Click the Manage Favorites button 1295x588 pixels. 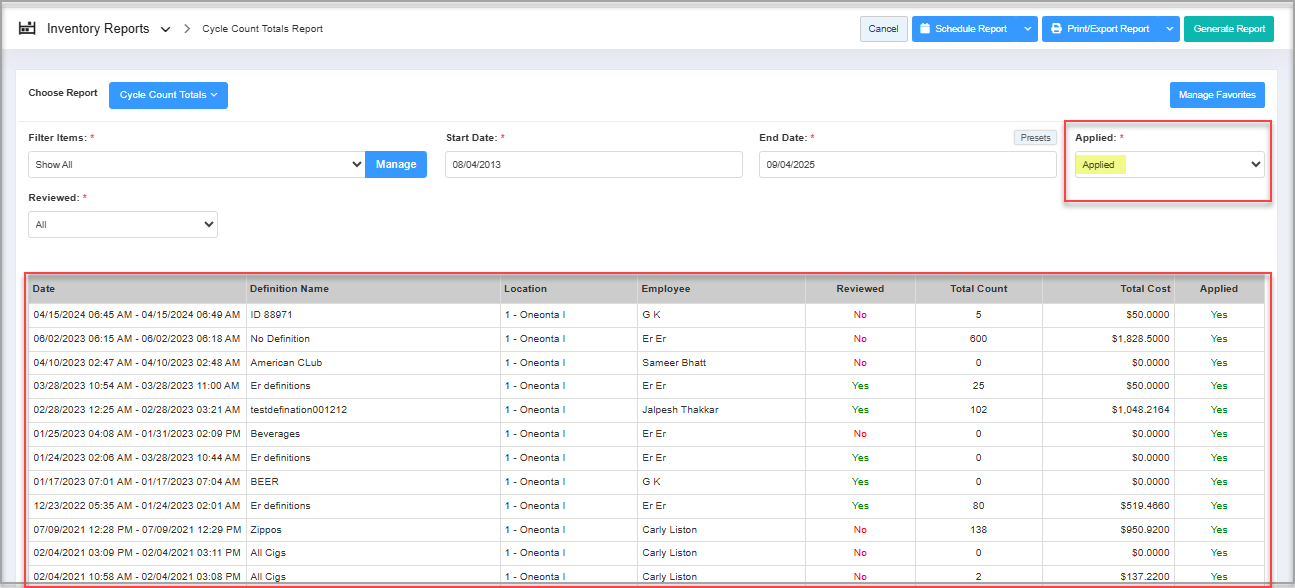point(1216,95)
